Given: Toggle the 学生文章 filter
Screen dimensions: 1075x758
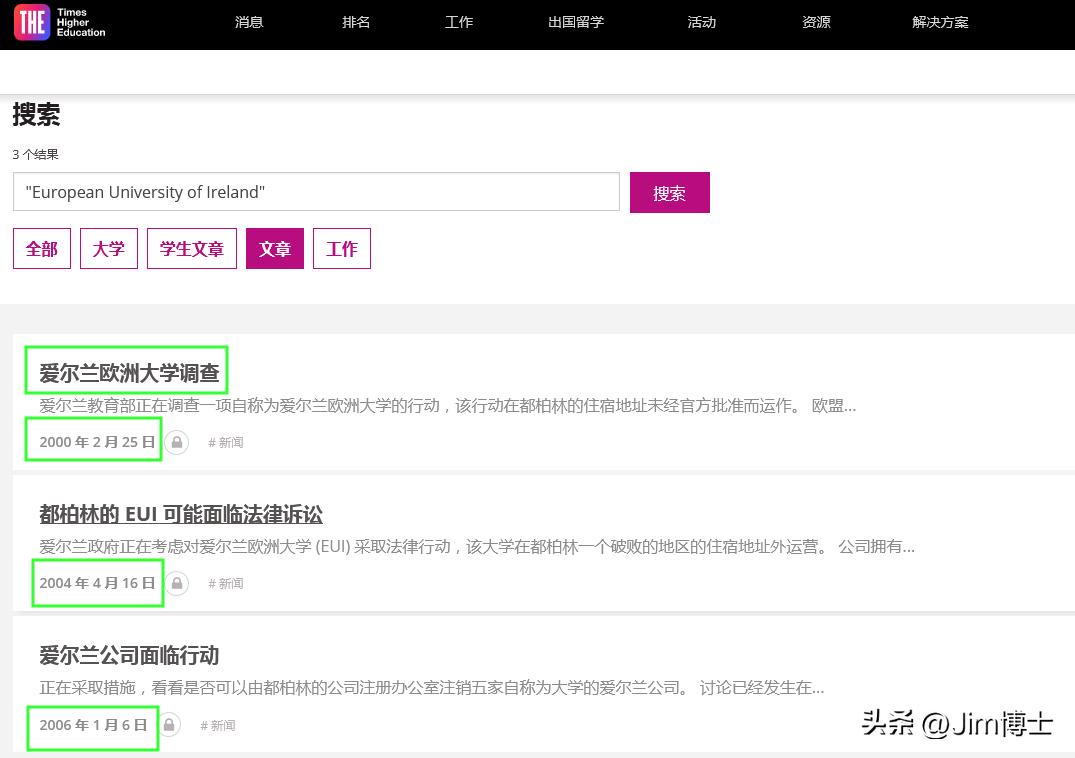Looking at the screenshot, I should [x=191, y=248].
